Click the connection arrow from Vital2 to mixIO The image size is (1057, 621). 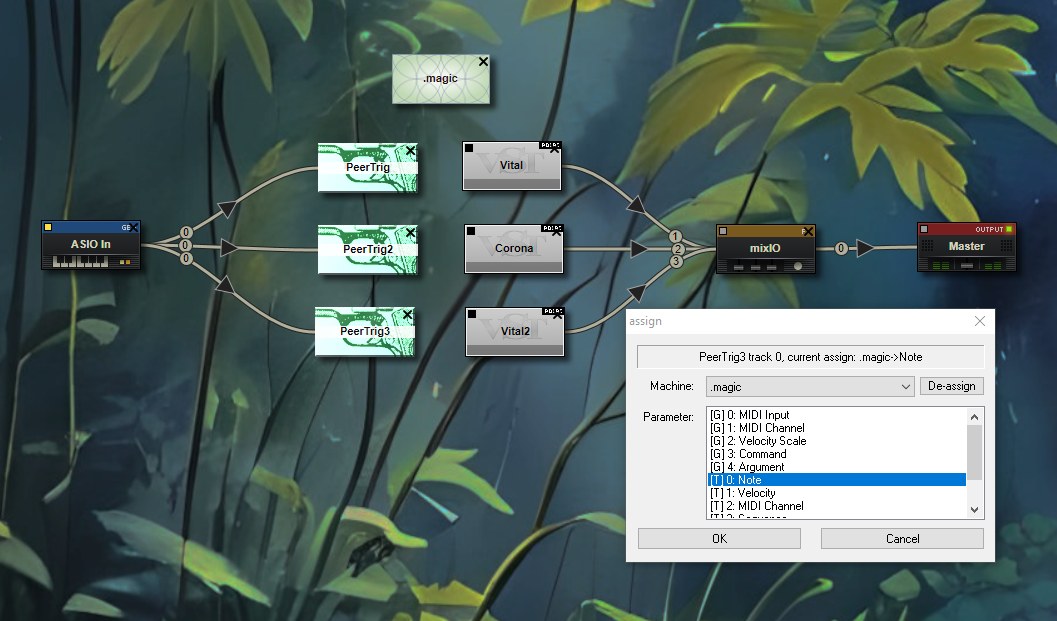pyautogui.click(x=636, y=293)
